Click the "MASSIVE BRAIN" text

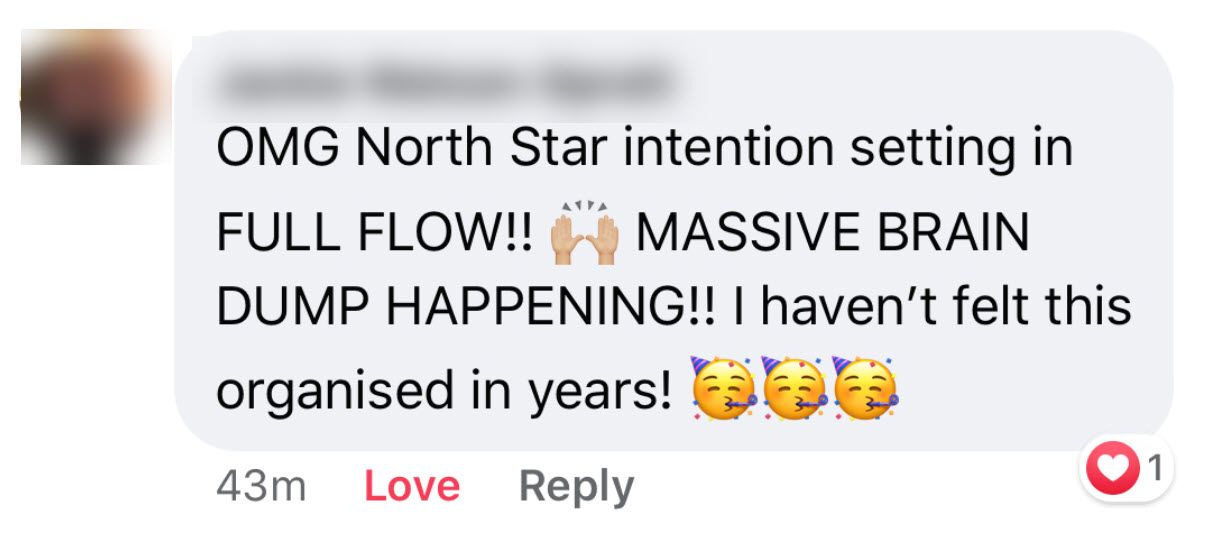(x=832, y=233)
